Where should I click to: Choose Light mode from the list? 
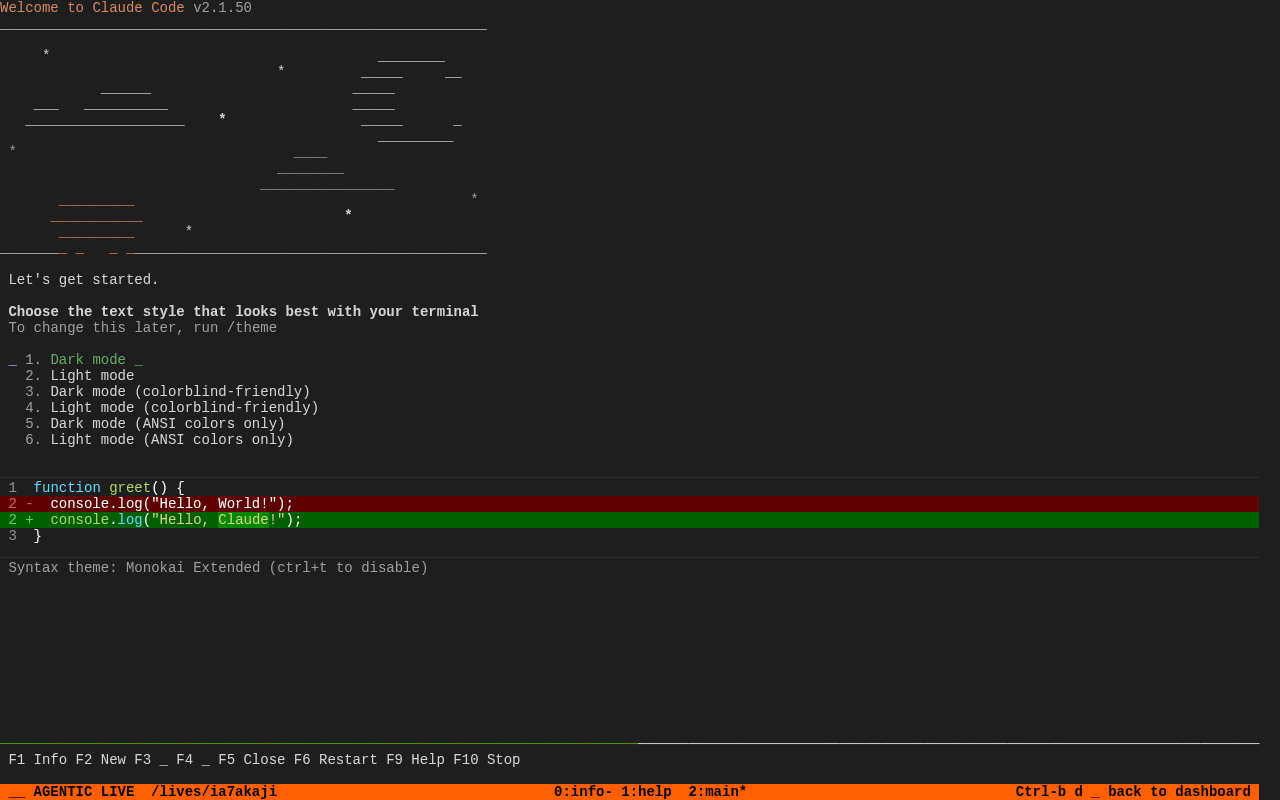[x=92, y=376]
